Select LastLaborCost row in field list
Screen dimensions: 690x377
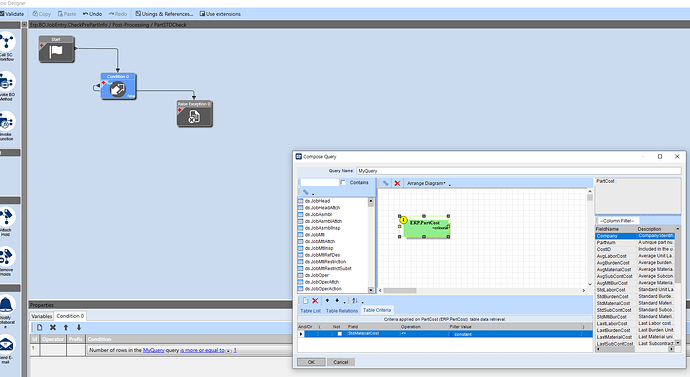(x=635, y=323)
